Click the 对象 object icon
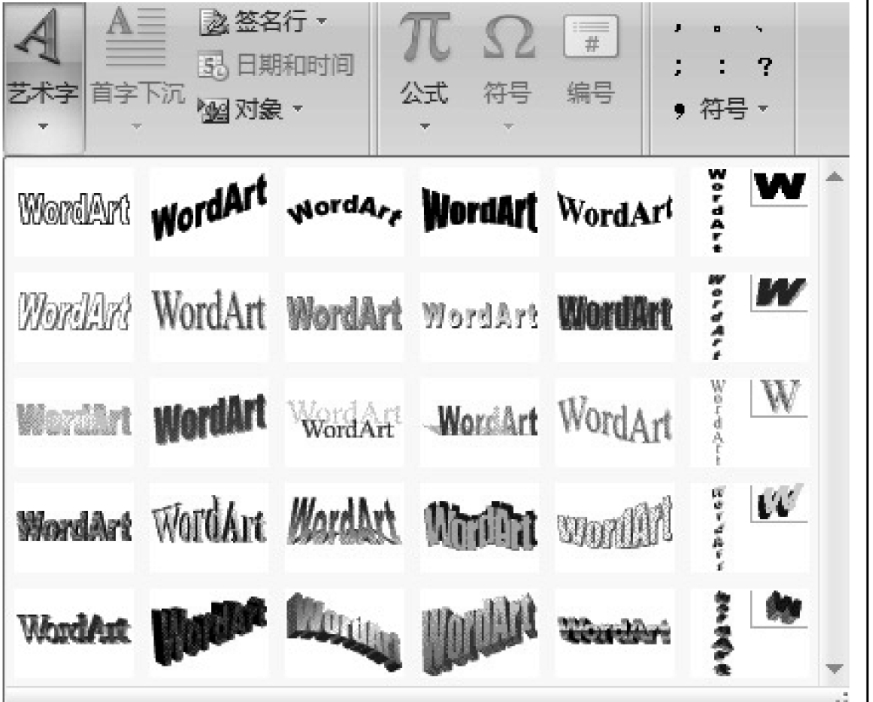The height and width of the screenshot is (702, 873). (x=213, y=109)
